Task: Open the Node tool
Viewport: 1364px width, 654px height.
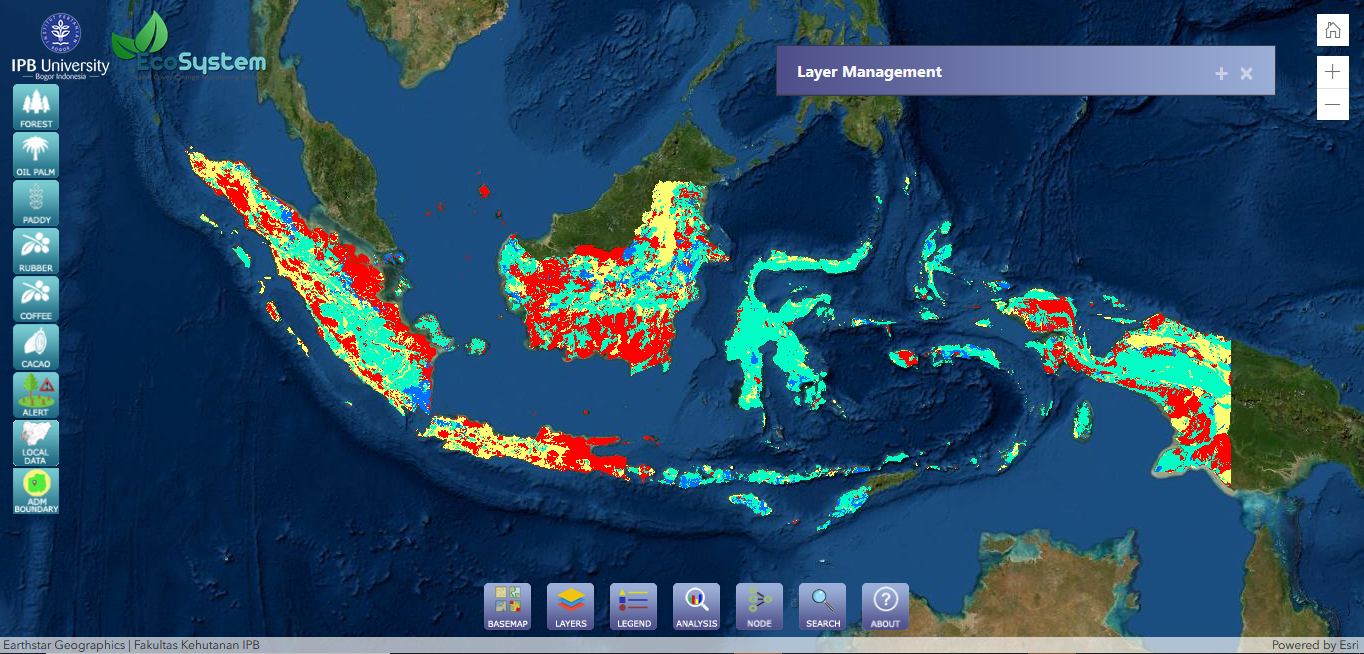Action: coord(760,607)
